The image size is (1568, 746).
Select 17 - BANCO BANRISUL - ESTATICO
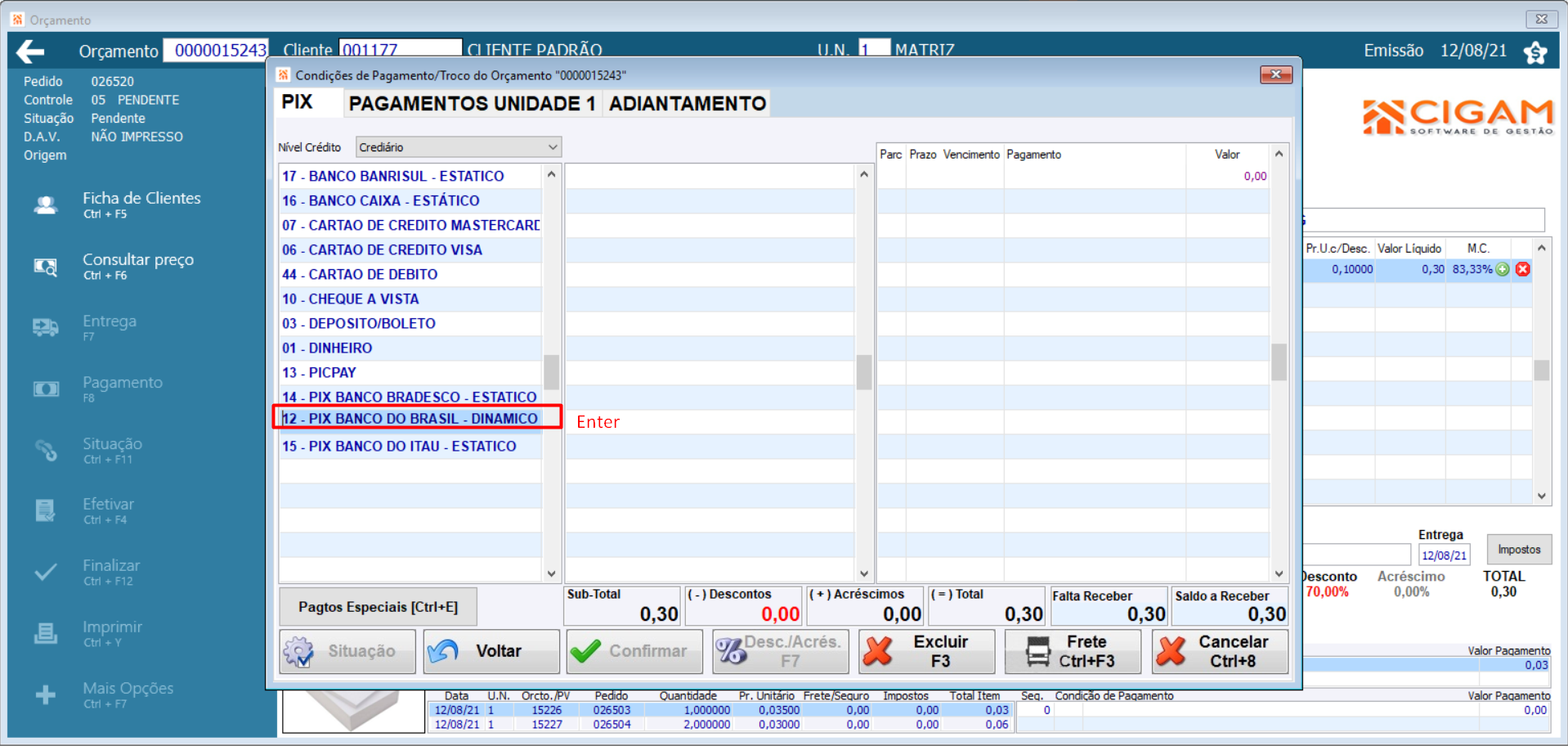coord(410,176)
